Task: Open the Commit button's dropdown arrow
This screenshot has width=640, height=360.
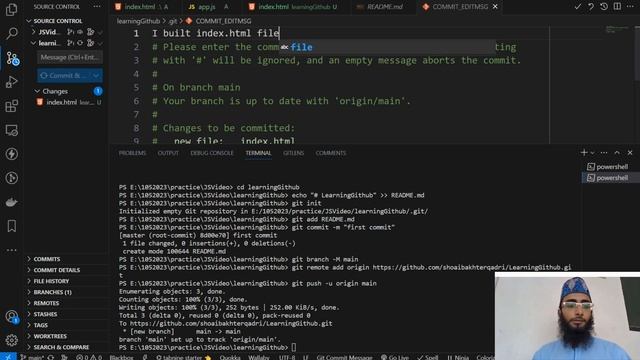Action: 96,76
